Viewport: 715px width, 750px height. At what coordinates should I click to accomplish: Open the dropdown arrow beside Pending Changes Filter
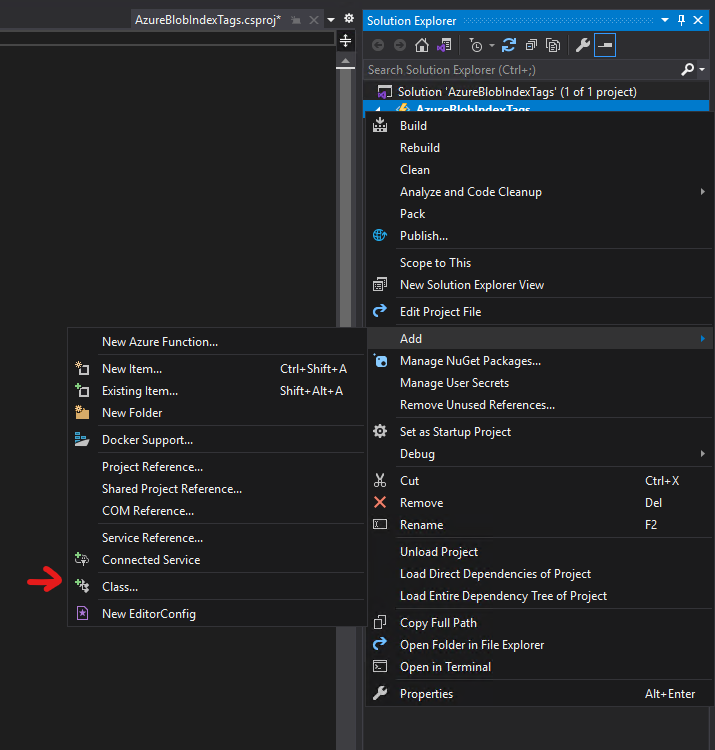(x=492, y=46)
